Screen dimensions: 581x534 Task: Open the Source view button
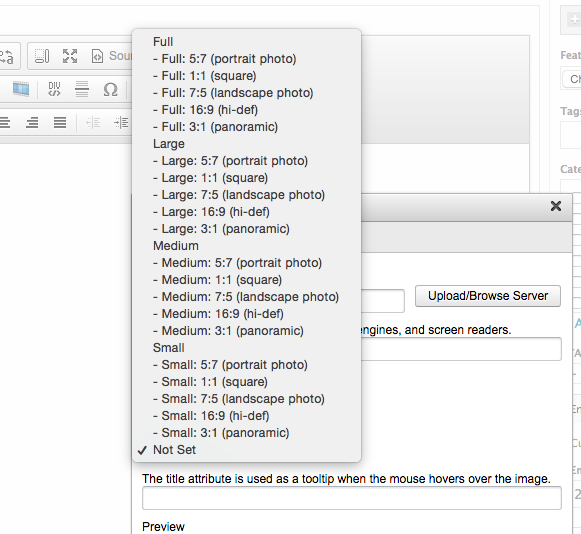pyautogui.click(x=111, y=56)
